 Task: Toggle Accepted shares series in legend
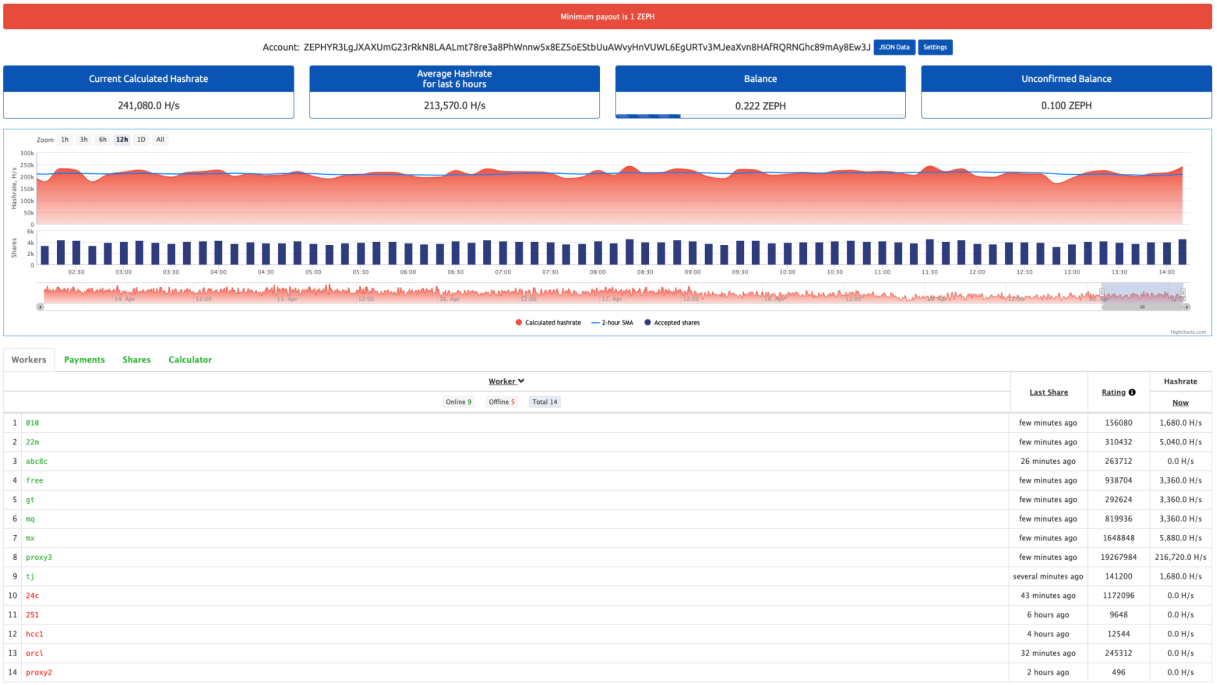tap(672, 322)
